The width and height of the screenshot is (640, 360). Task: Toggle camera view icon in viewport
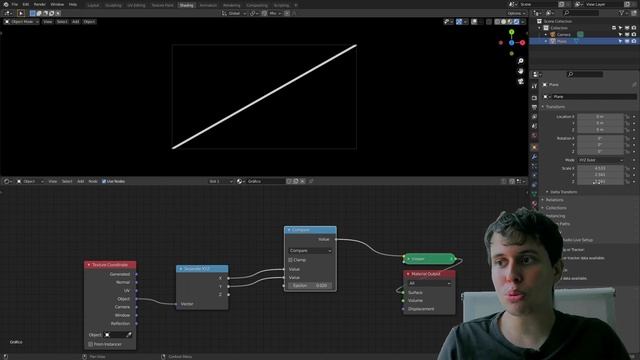coord(521,81)
